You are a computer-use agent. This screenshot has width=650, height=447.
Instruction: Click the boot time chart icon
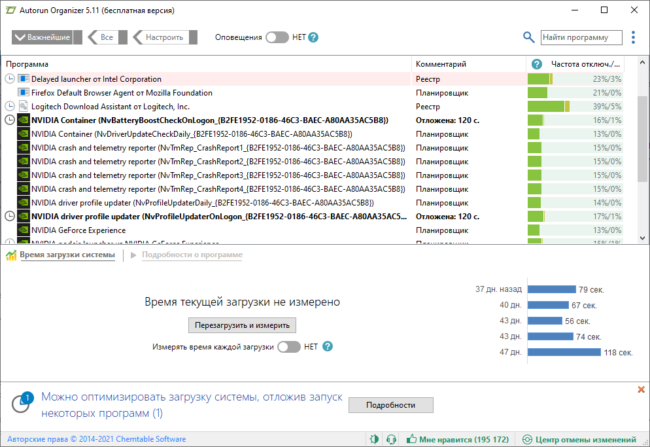tap(11, 255)
